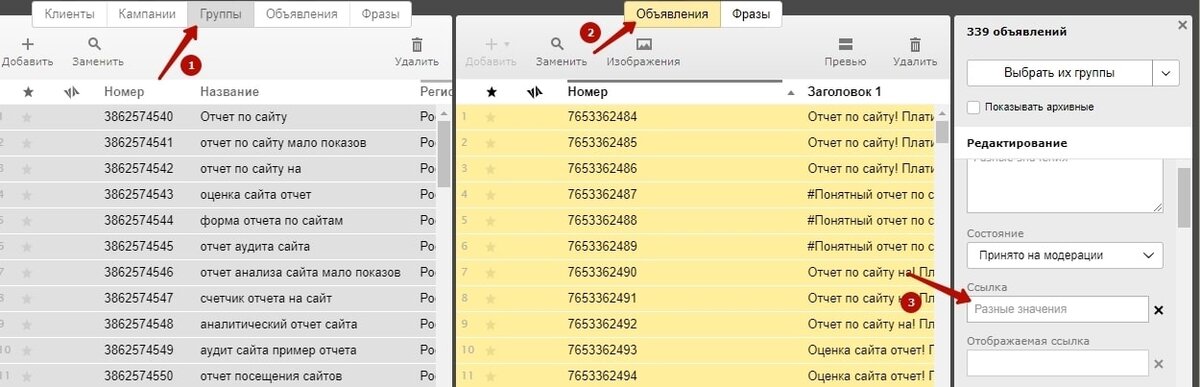The height and width of the screenshot is (387, 1200).
Task: Click the Разные значения text area
Action: tap(1065, 185)
